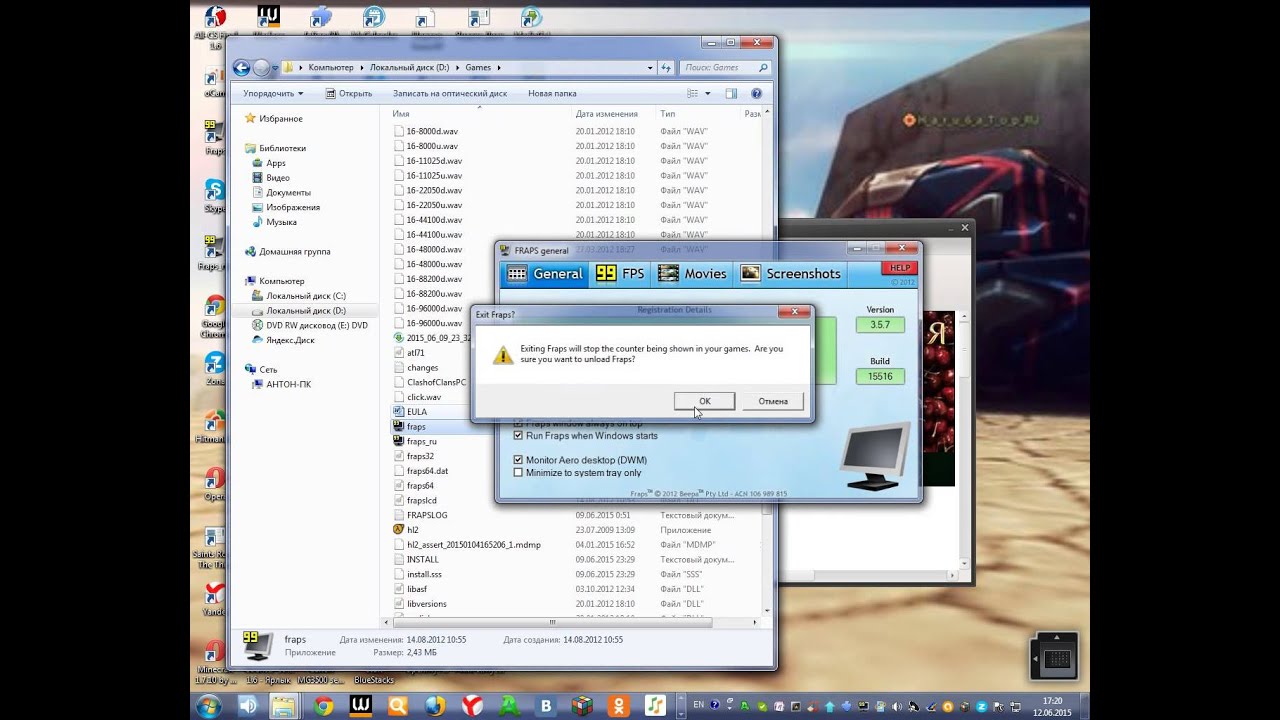Click the Explorer address bar refresh button

click(666, 68)
